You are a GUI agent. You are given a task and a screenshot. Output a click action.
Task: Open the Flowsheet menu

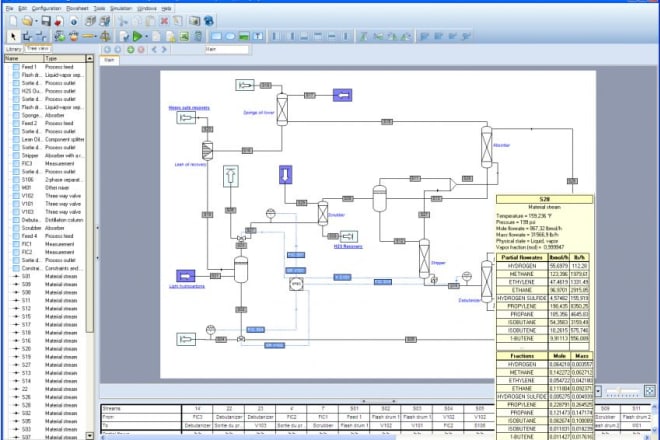[x=77, y=8]
